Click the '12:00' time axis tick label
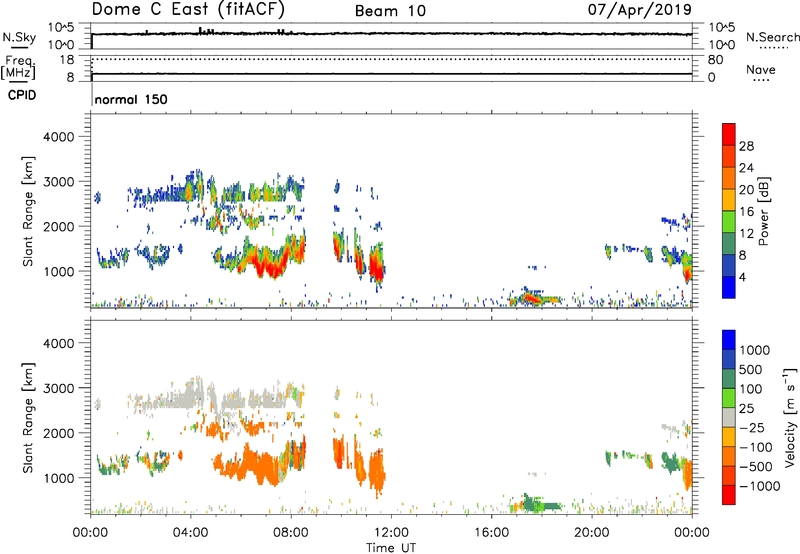This screenshot has height=554, width=800. coord(391,533)
